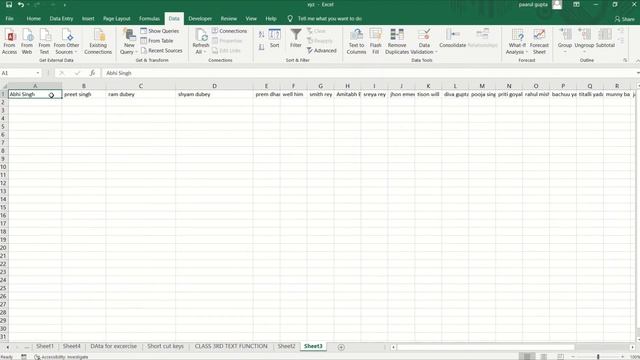The image size is (640, 360).
Task: Switch to Page Break Preview icon
Action: pos(561,357)
